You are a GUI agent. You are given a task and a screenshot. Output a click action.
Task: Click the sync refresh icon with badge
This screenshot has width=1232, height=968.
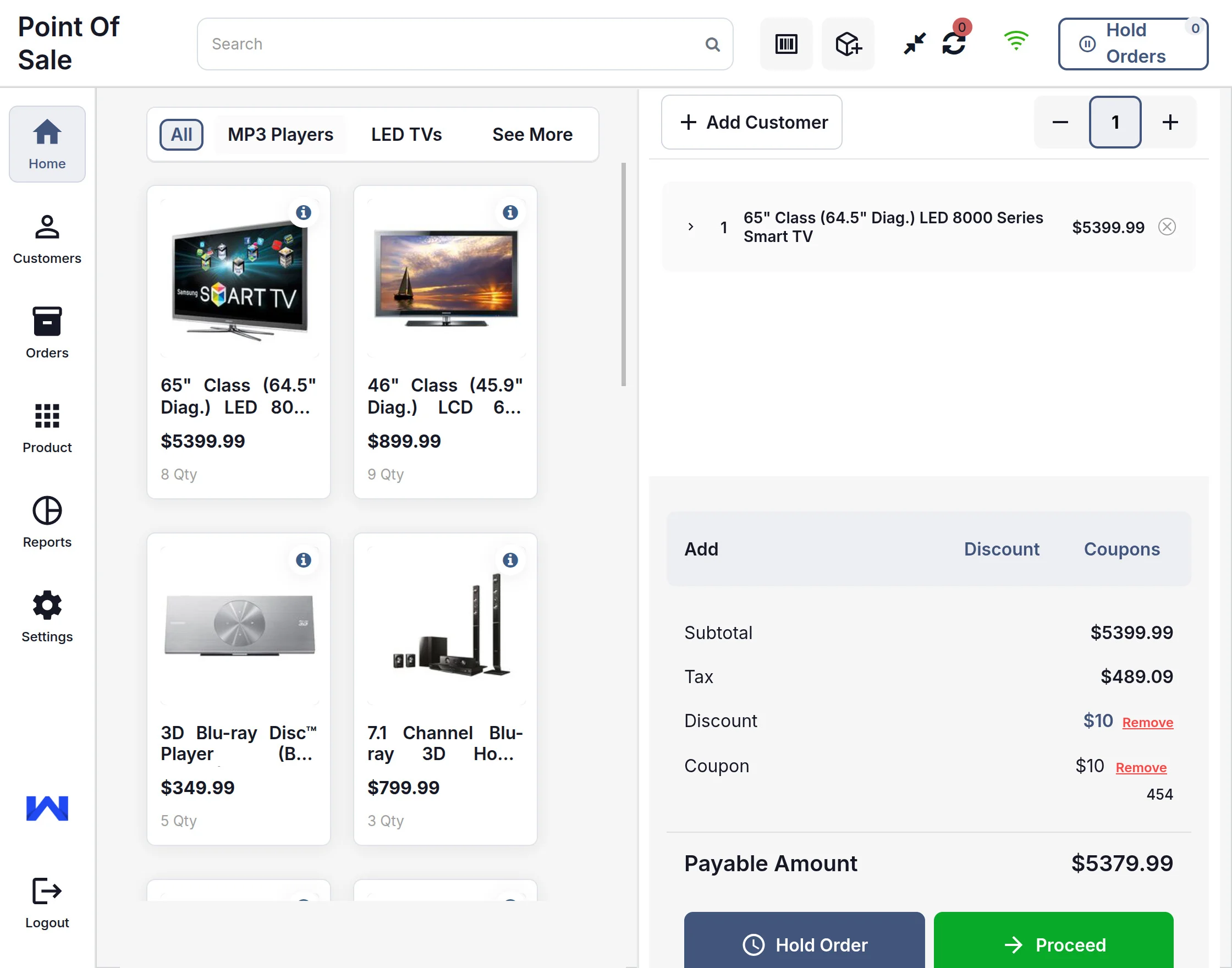point(954,43)
